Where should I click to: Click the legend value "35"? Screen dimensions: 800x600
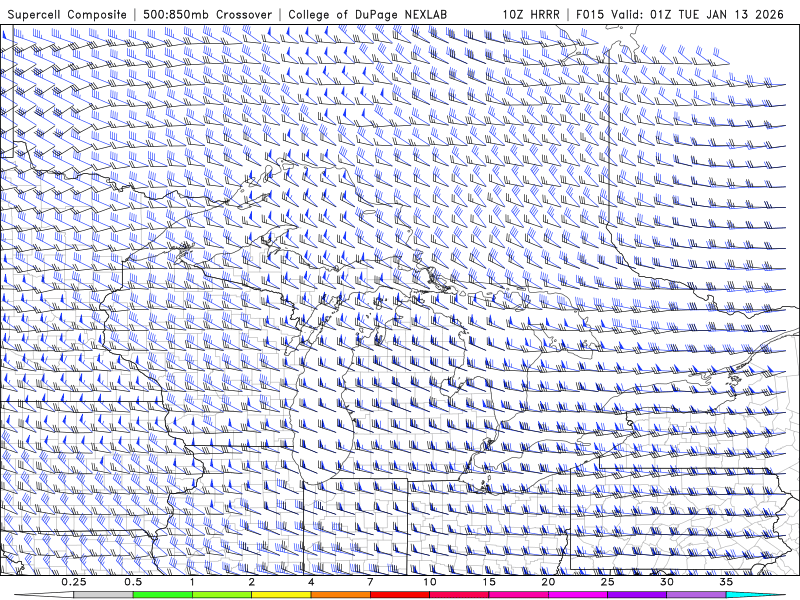tap(726, 582)
